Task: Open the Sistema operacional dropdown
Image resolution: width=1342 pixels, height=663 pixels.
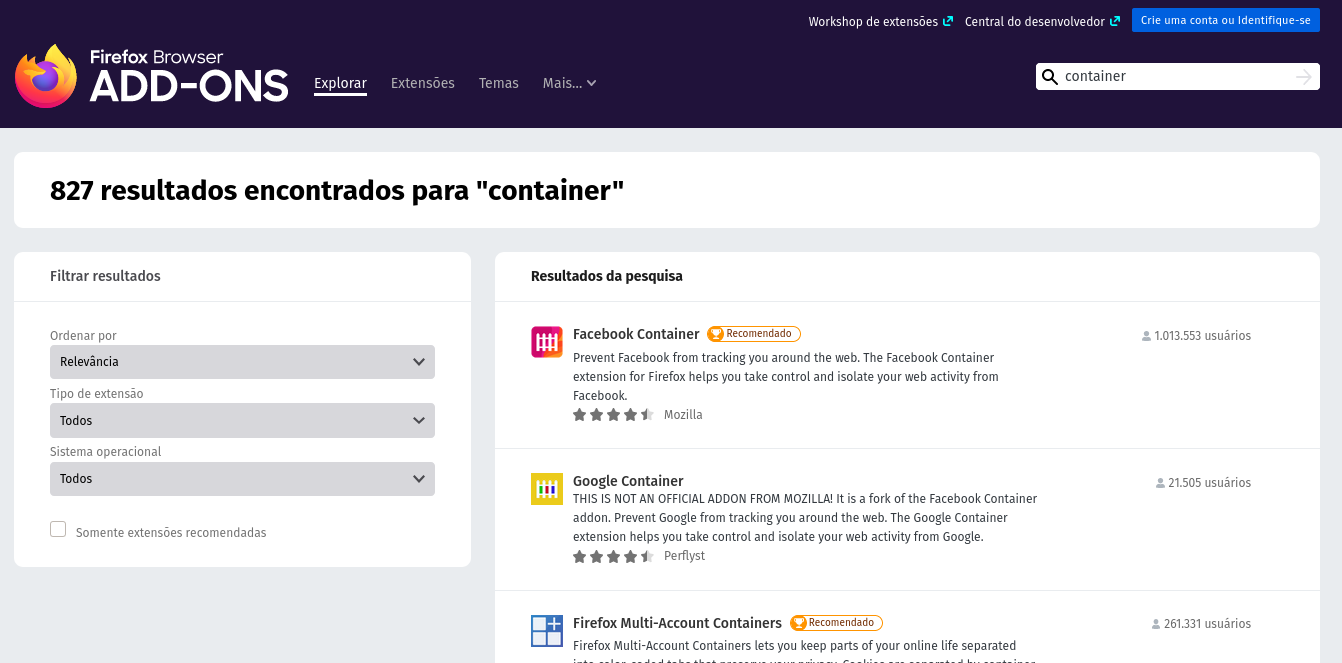Action: (242, 479)
